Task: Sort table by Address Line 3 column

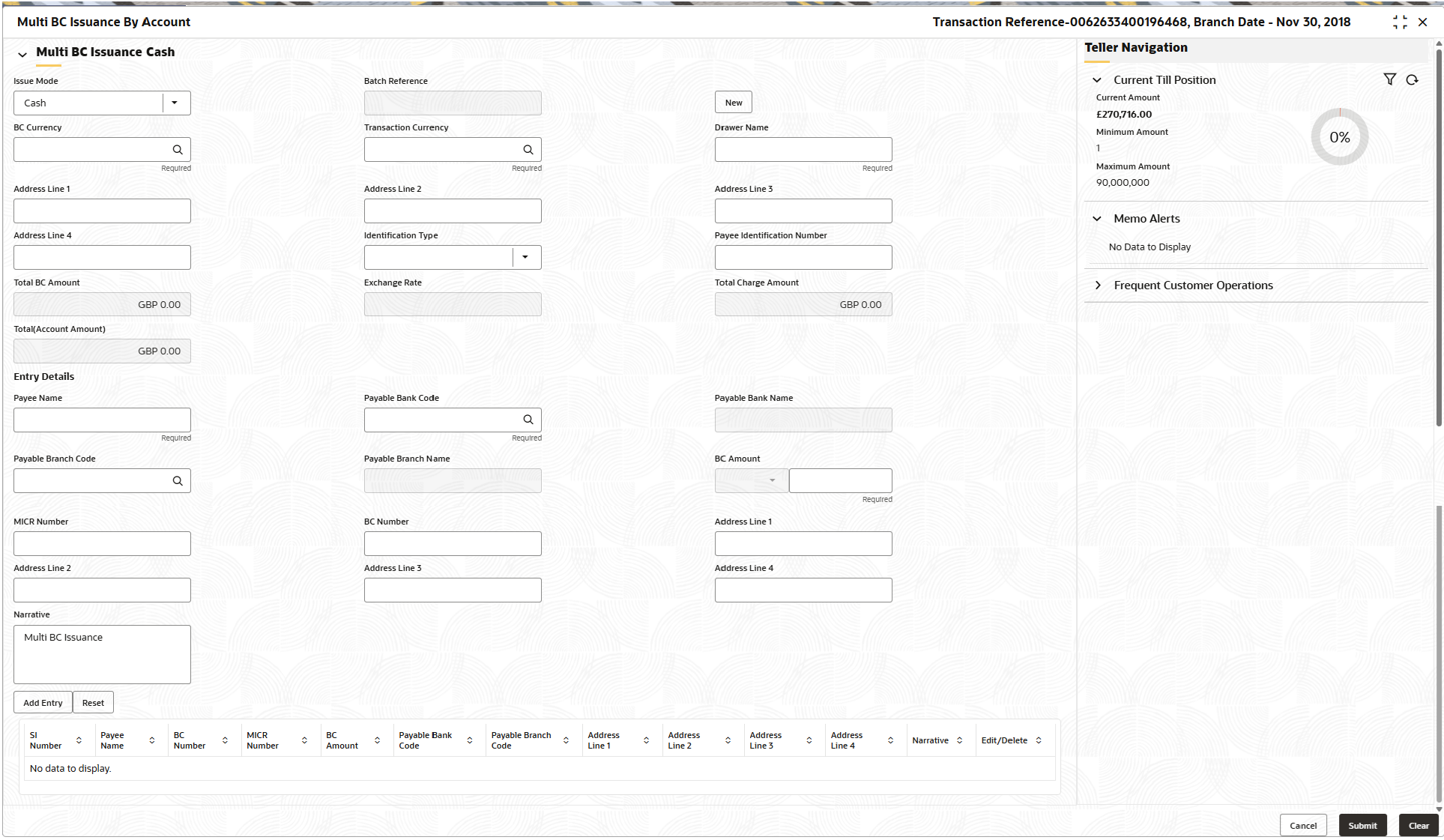Action: [x=809, y=740]
